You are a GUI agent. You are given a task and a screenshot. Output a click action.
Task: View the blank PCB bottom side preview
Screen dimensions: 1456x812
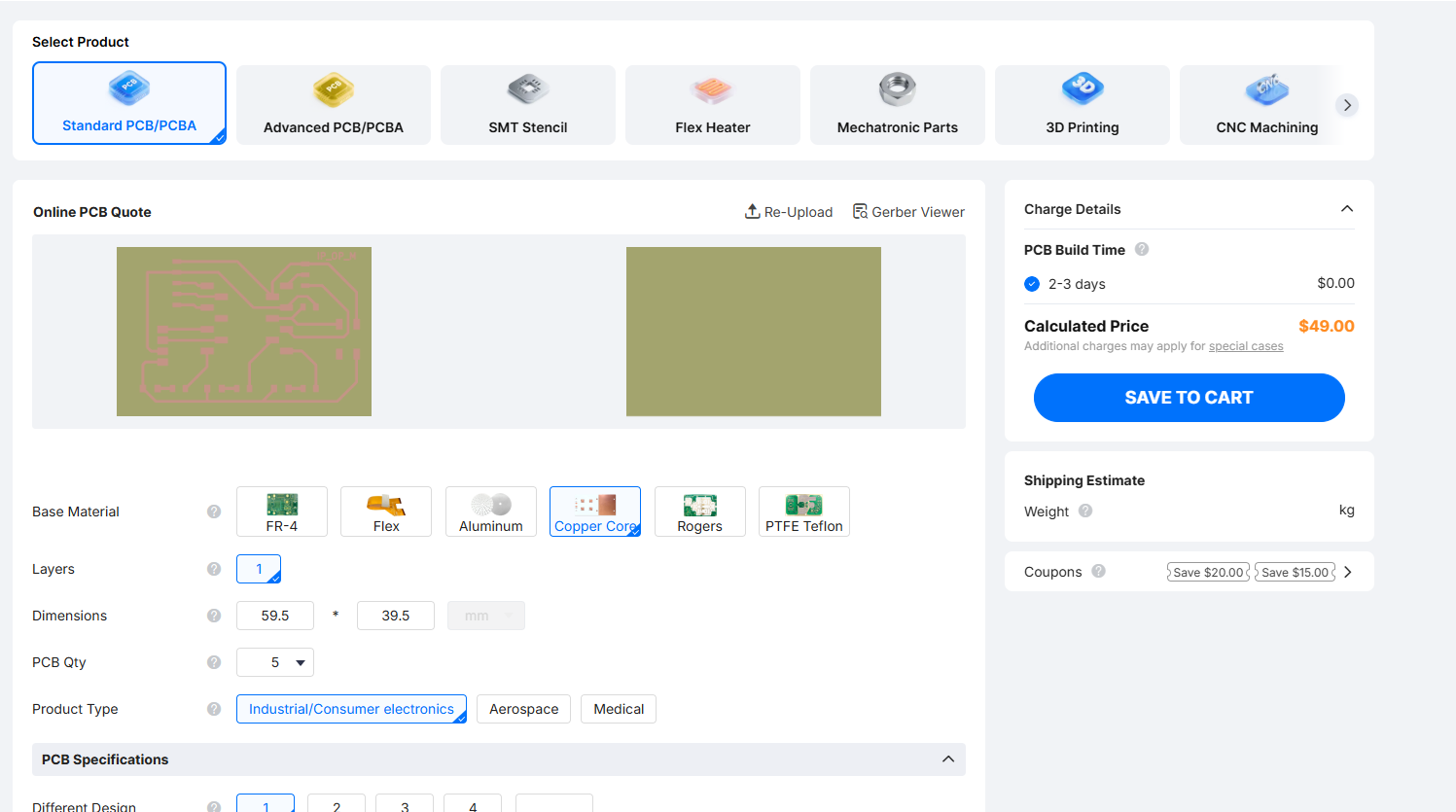pos(754,332)
